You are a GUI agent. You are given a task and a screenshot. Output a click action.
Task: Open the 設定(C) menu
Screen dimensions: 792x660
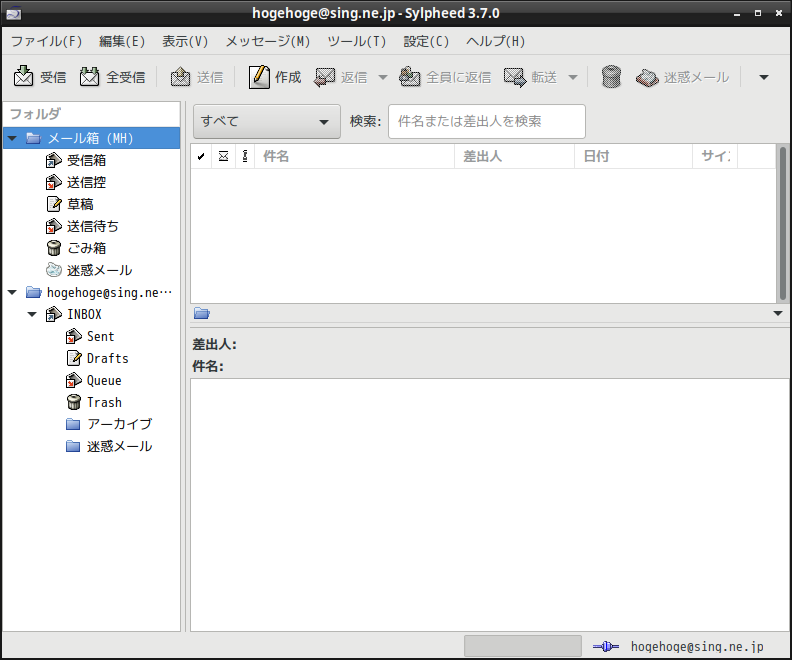(x=426, y=41)
